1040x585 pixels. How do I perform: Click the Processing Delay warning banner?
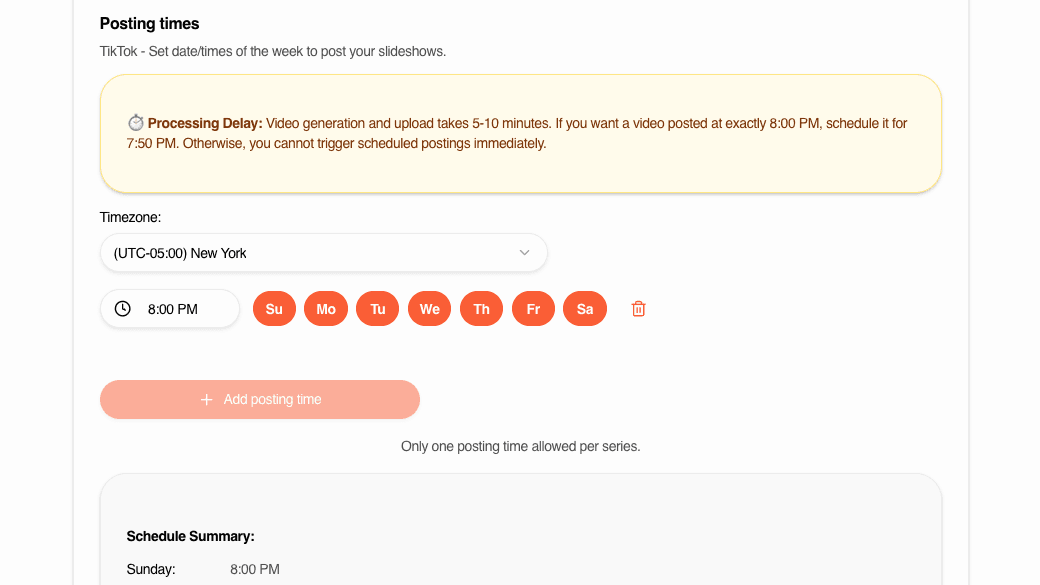pos(520,133)
